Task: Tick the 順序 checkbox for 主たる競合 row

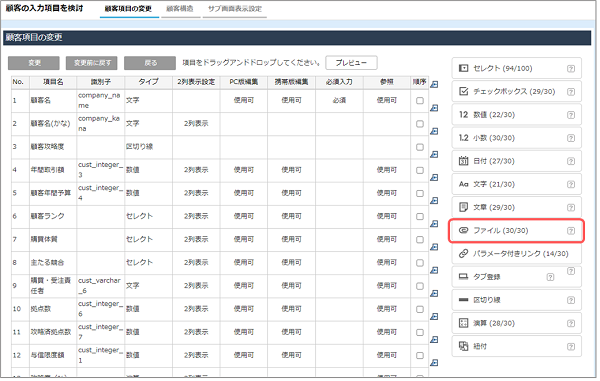Action: (420, 263)
